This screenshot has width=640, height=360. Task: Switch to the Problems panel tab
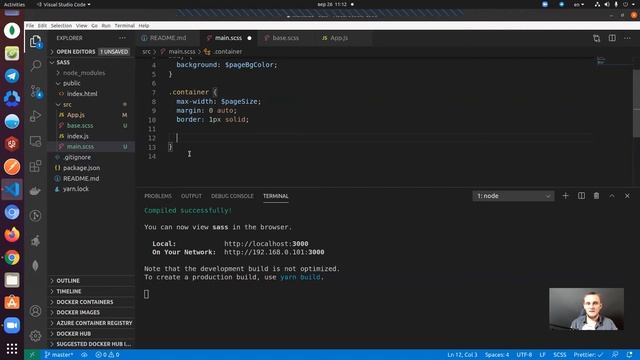[x=158, y=196]
